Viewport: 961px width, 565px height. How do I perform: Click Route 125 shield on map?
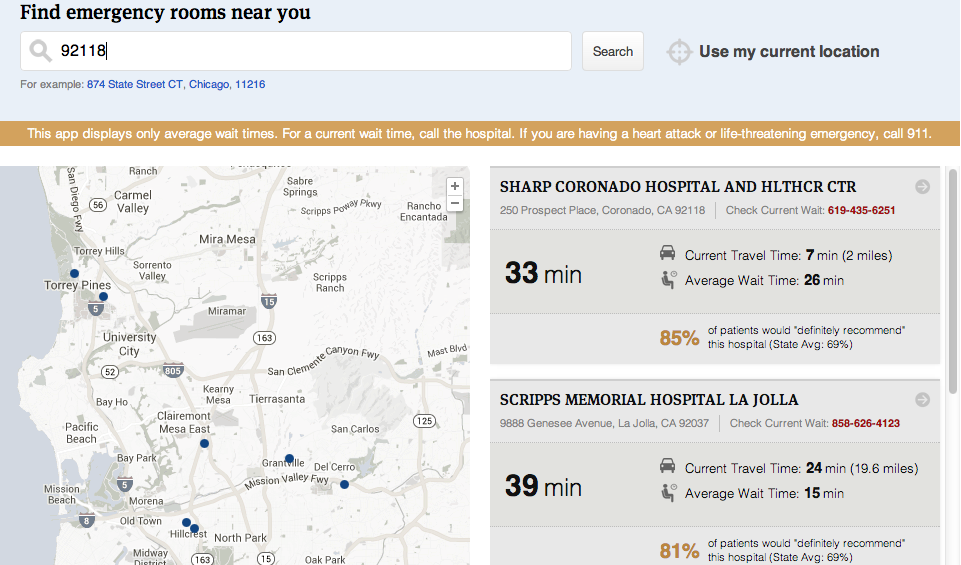point(425,421)
